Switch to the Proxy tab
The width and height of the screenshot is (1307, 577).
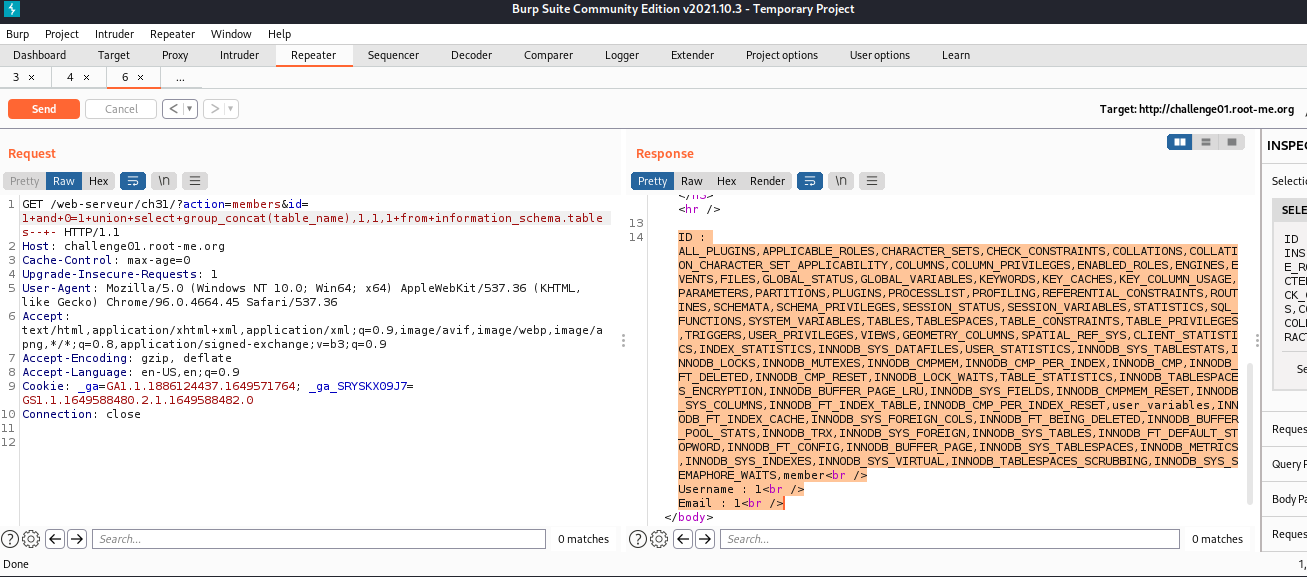point(175,55)
